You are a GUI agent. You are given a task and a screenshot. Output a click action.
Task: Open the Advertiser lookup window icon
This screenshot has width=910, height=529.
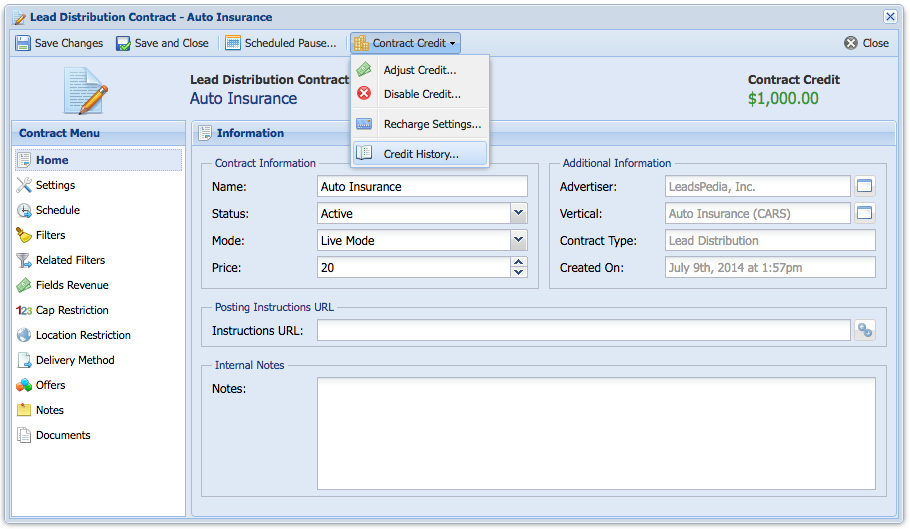(865, 186)
